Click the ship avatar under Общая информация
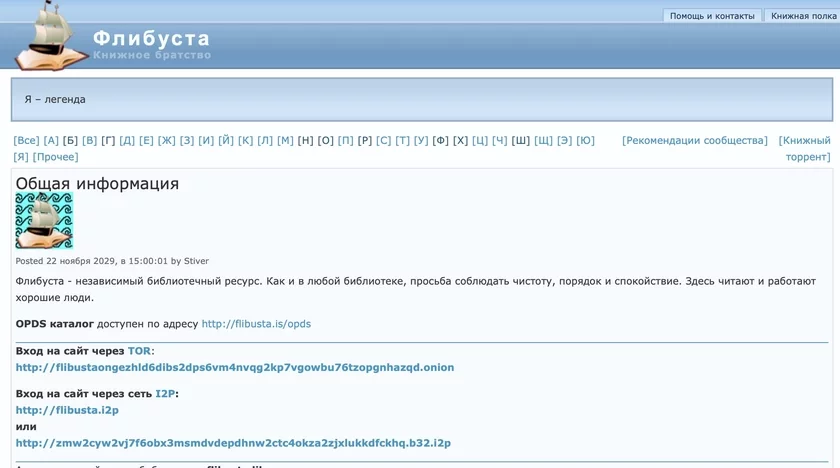The image size is (840, 468). (44, 221)
